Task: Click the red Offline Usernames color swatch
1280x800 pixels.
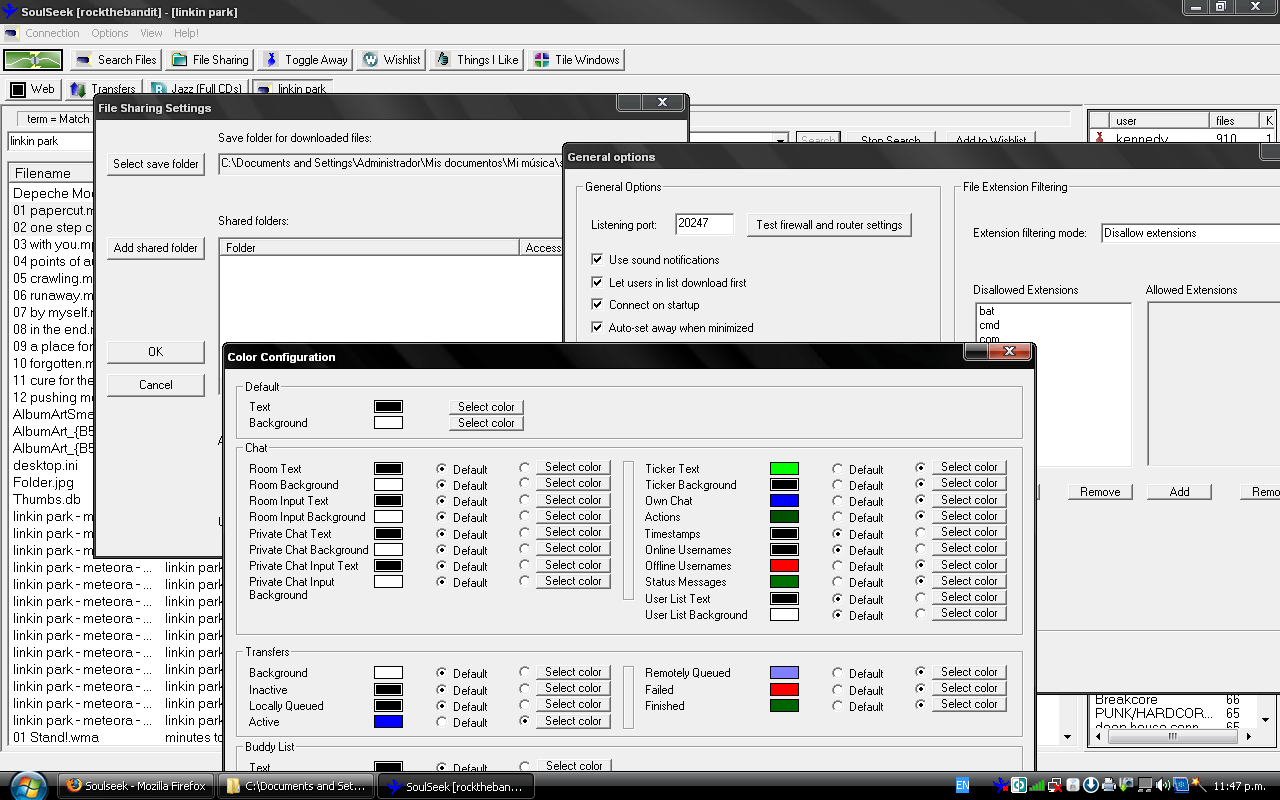Action: 784,566
